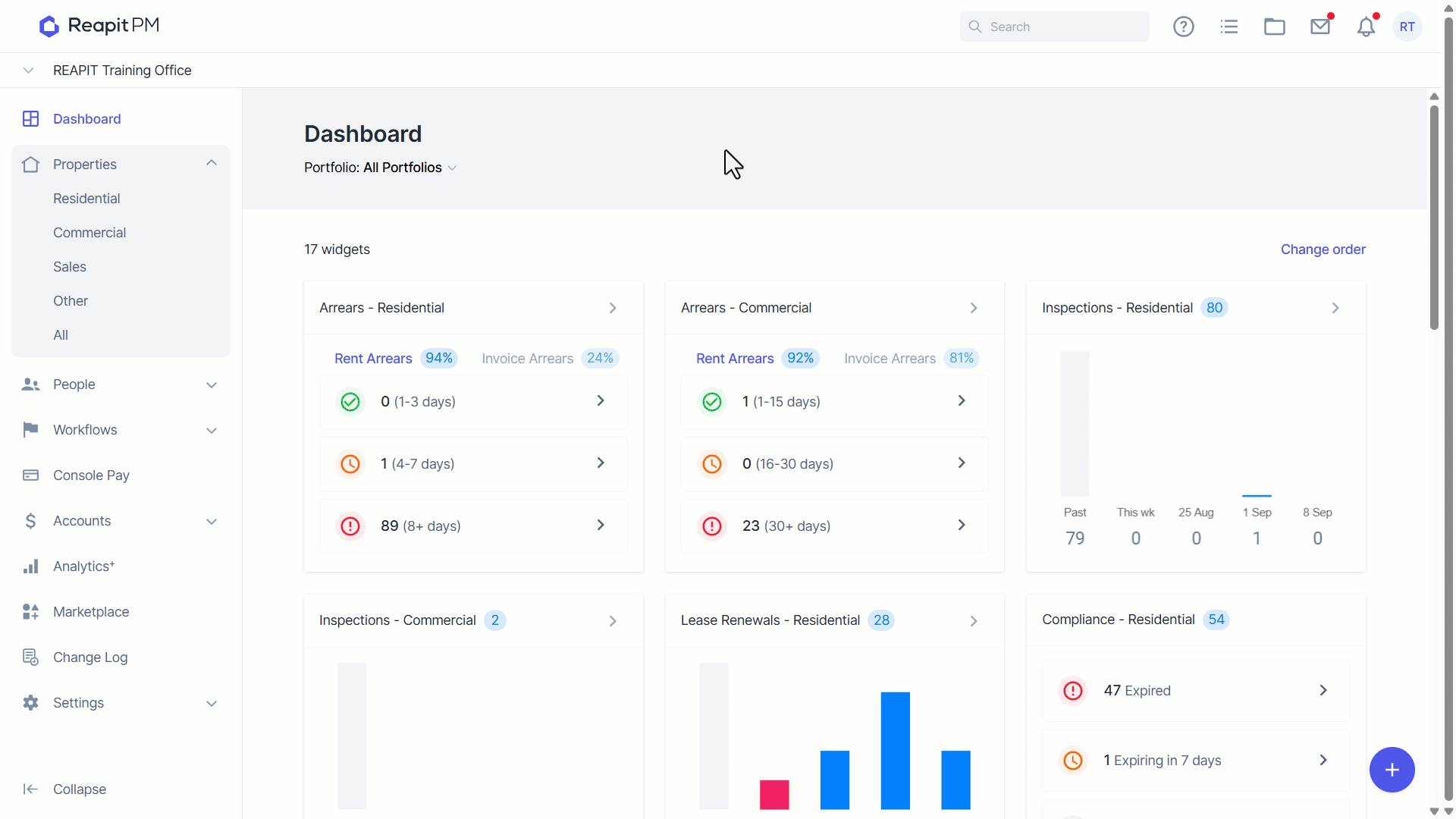
Task: Open the 89 (8+ days) arrears row
Action: click(x=473, y=526)
